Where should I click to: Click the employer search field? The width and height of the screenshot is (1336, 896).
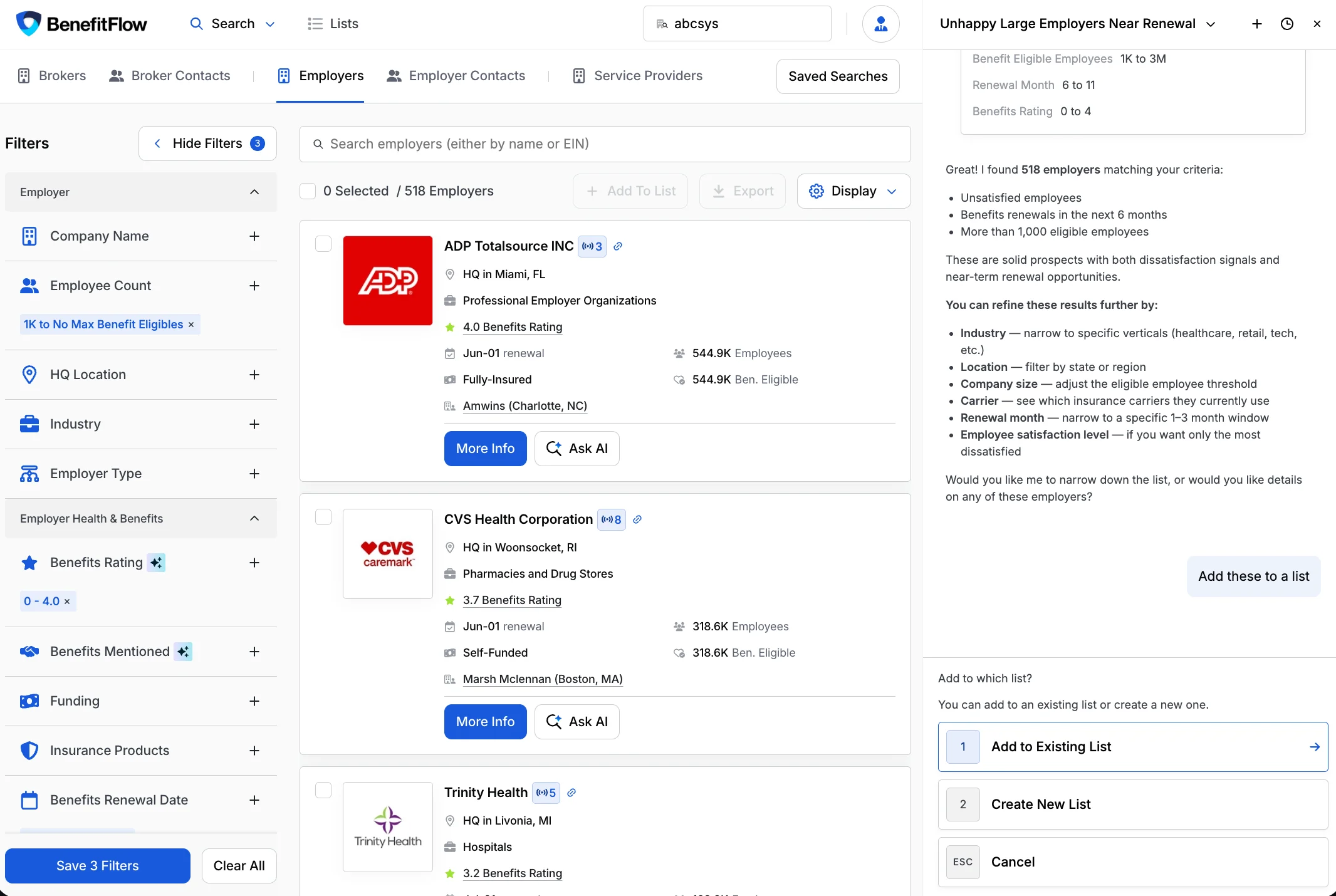click(x=605, y=144)
